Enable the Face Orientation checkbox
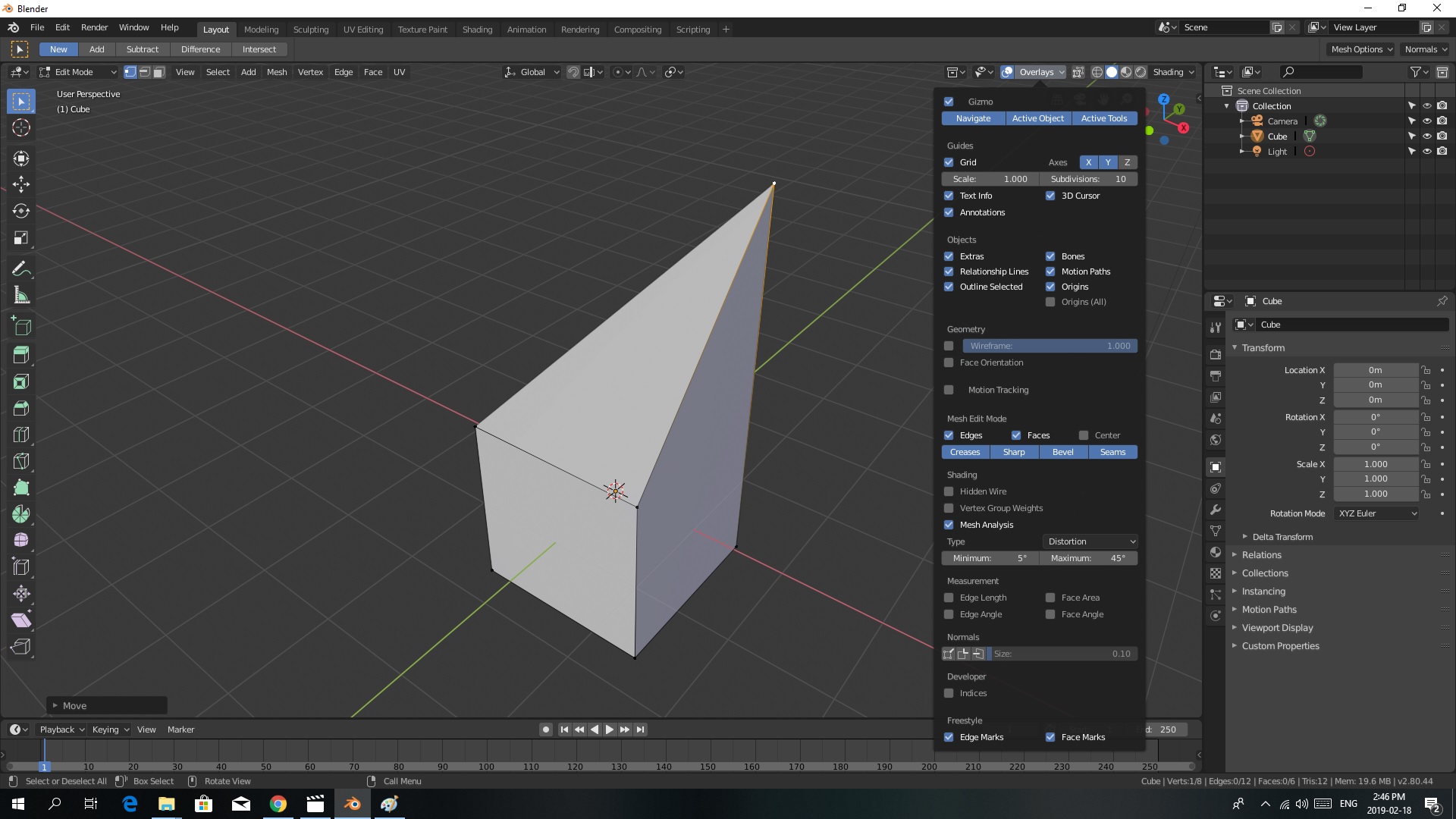The height and width of the screenshot is (819, 1456). pos(949,362)
